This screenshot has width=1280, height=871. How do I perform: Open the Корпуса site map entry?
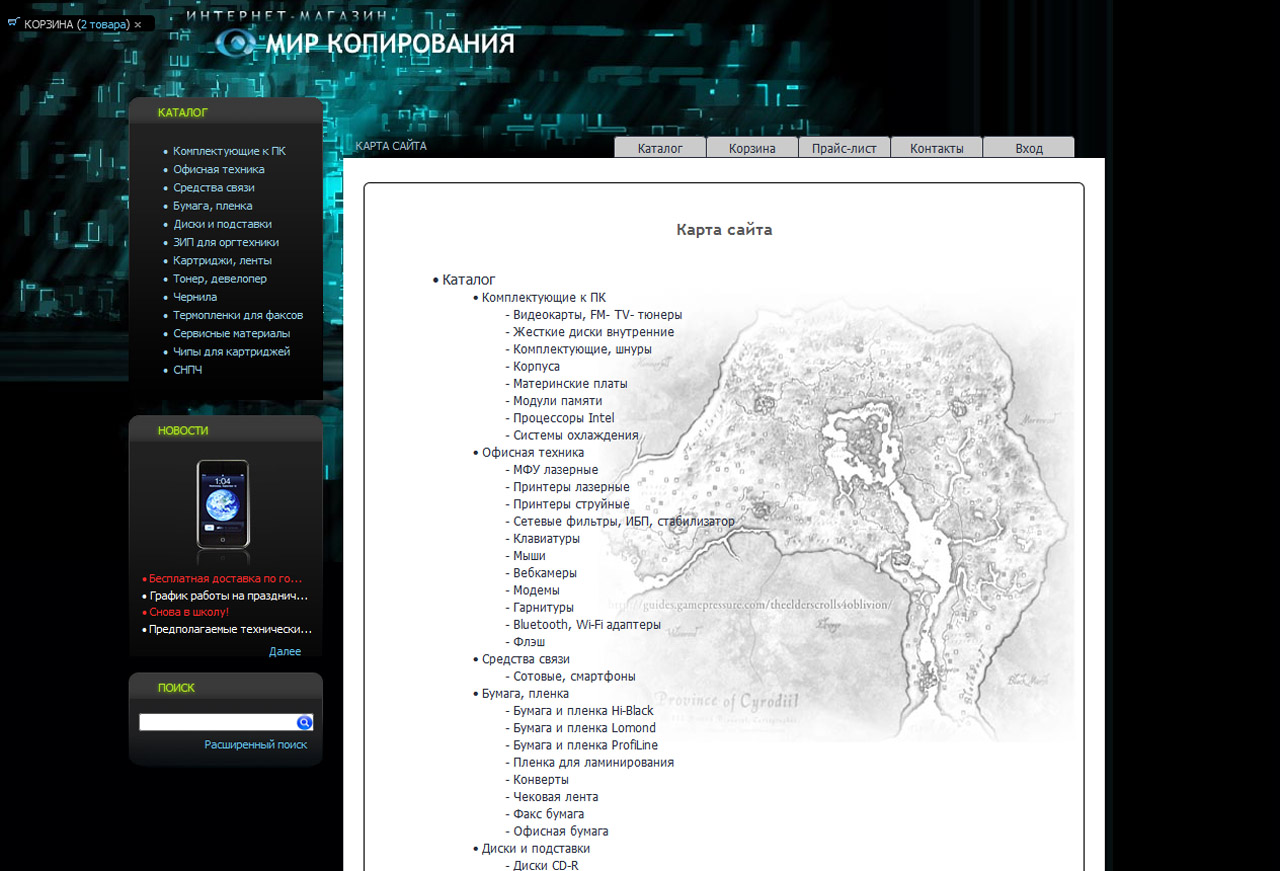click(x=536, y=366)
